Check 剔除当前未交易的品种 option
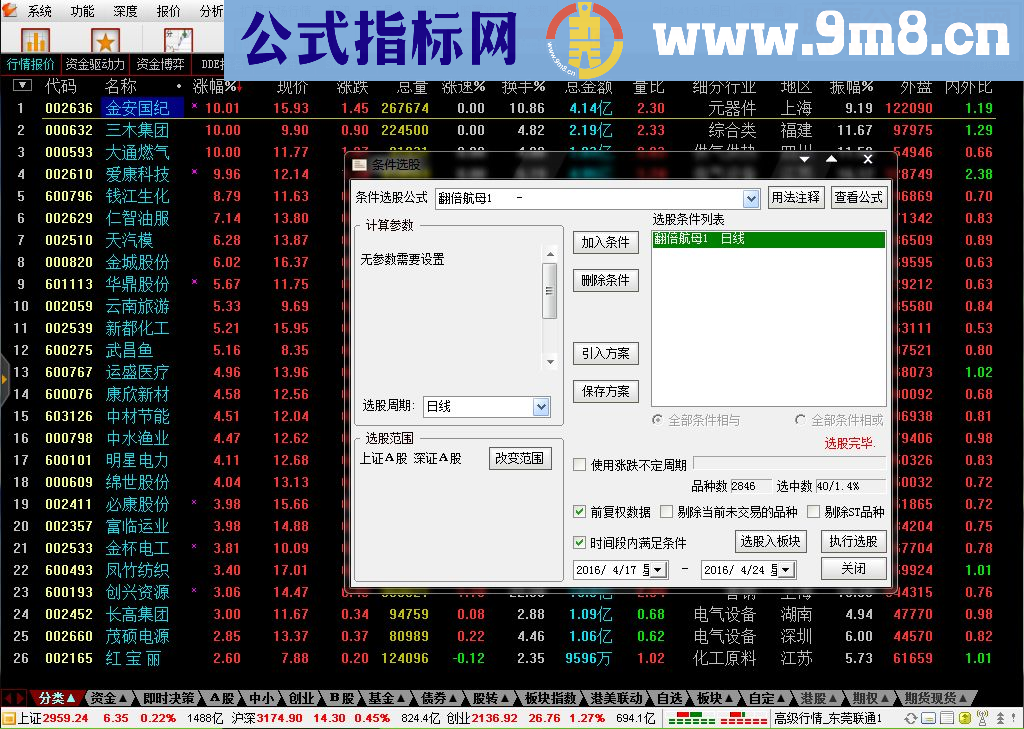Screen dimensions: 1024x729 [x=666, y=511]
